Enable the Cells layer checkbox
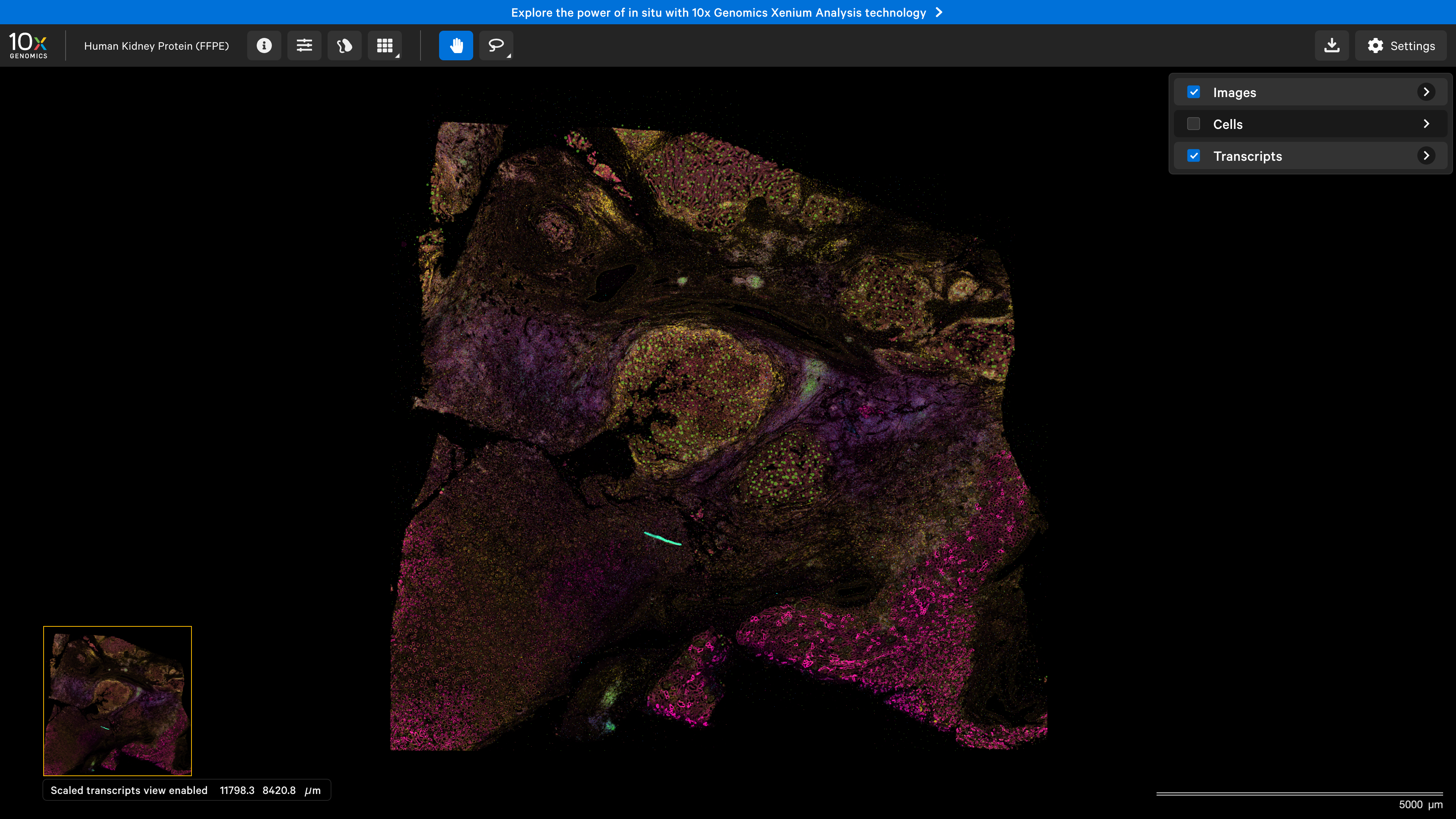 tap(1194, 124)
